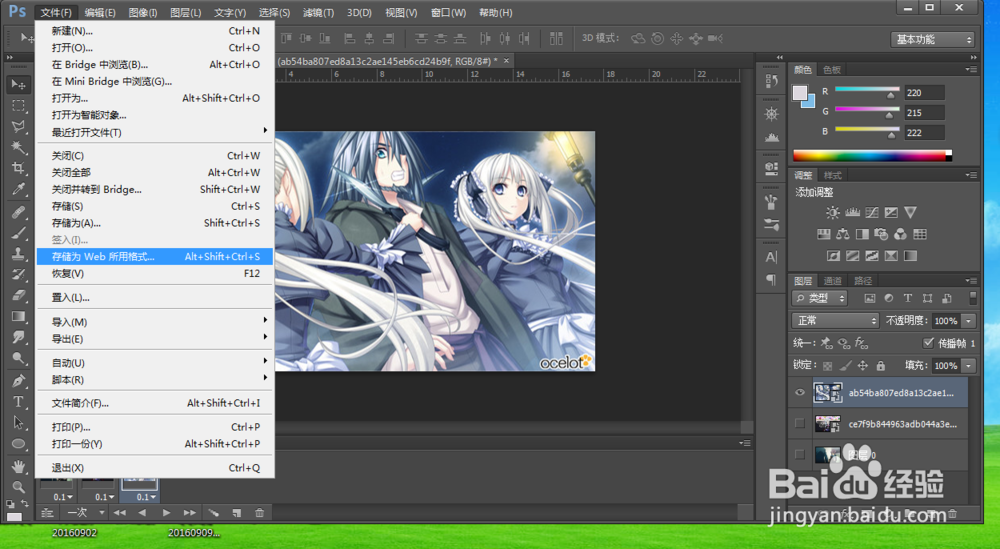This screenshot has width=1000, height=549.
Task: Go to the first animation frame
Action: point(119,513)
